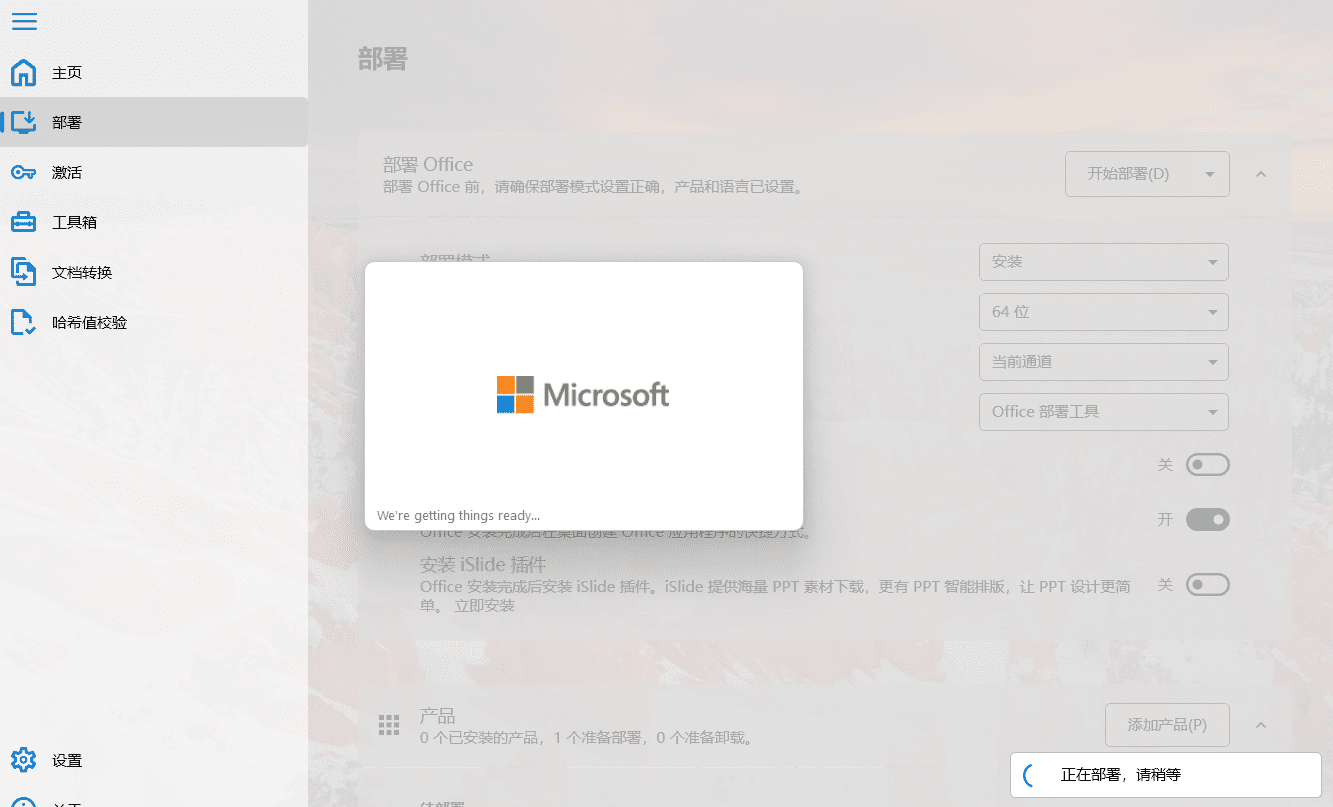
Task: Open the 当前通道 channel dropdown
Action: [1103, 361]
